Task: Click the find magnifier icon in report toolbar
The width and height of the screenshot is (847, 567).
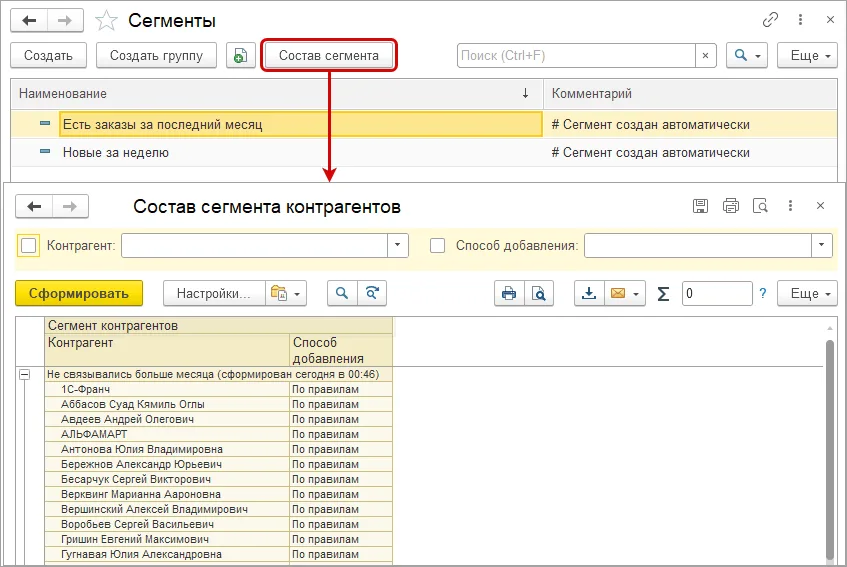Action: 342,293
